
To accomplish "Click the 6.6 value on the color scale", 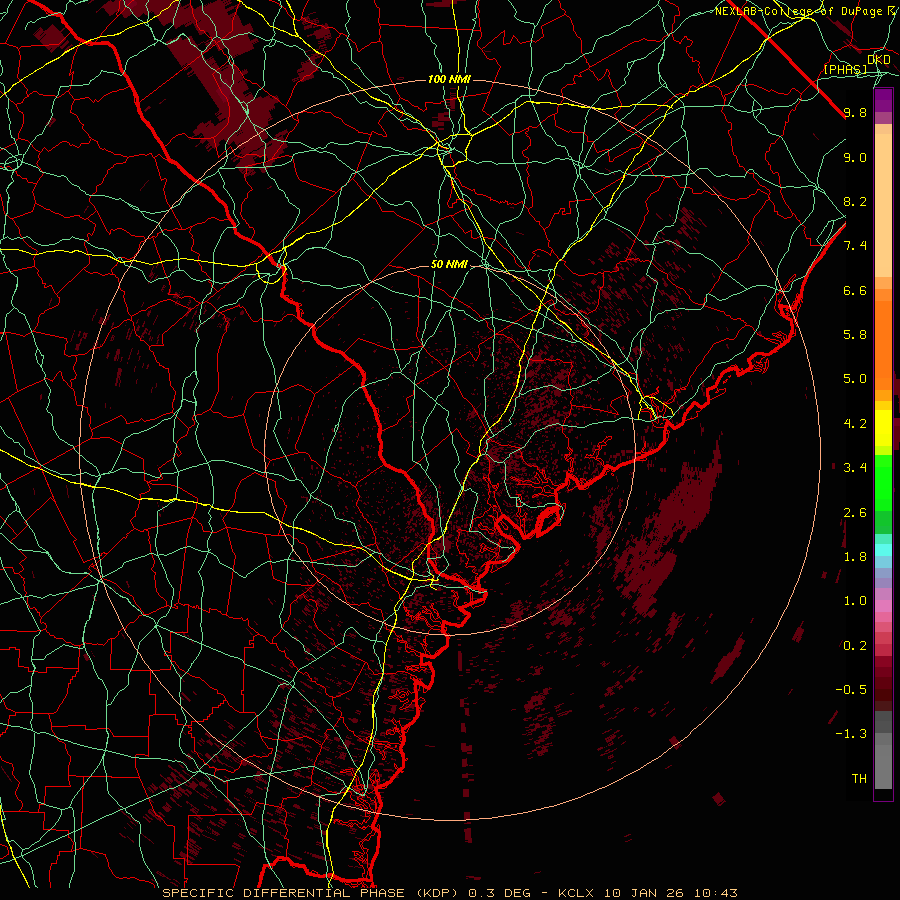I will click(855, 290).
